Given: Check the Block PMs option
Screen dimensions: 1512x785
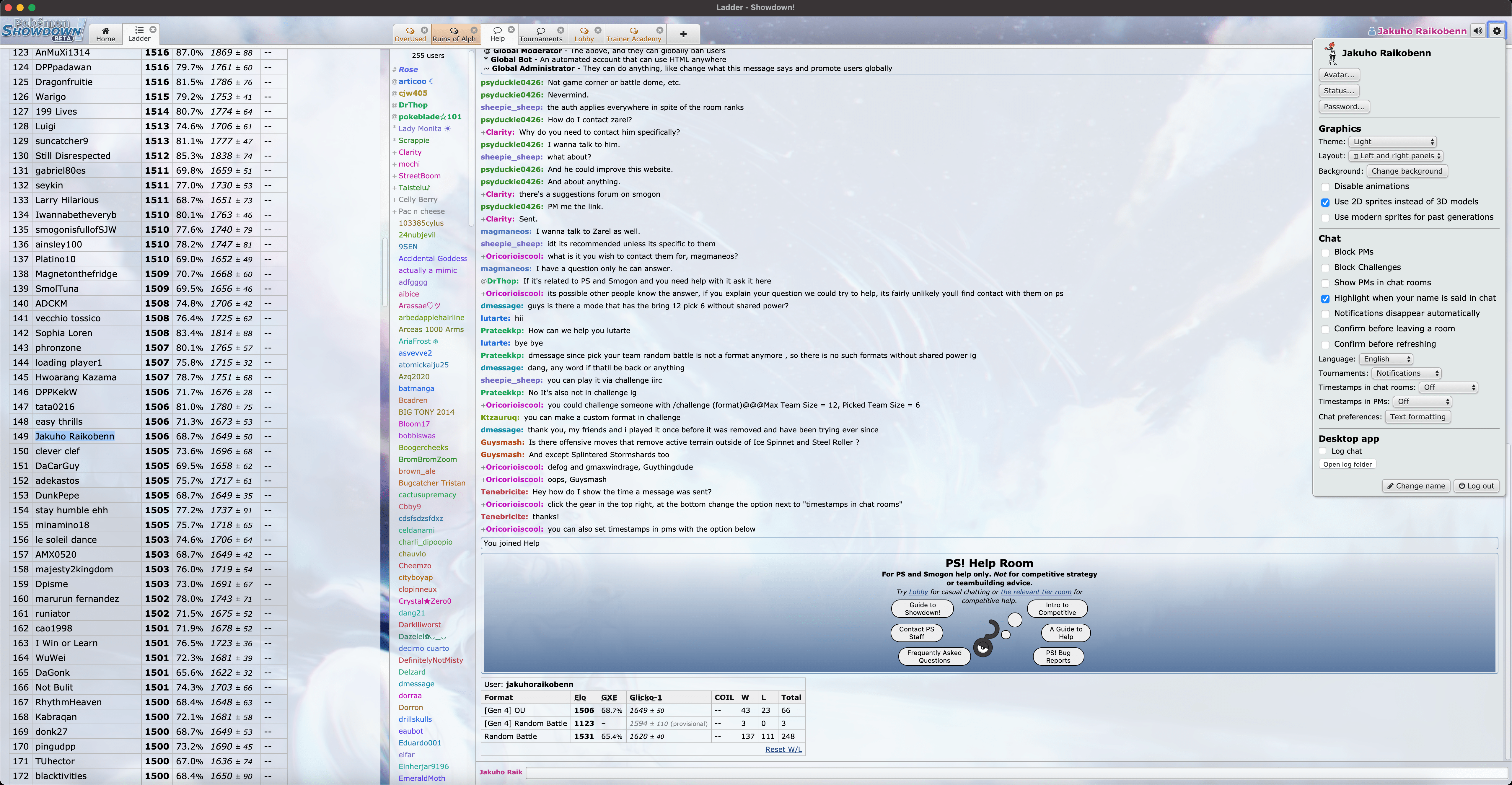Looking at the screenshot, I should click(1325, 253).
